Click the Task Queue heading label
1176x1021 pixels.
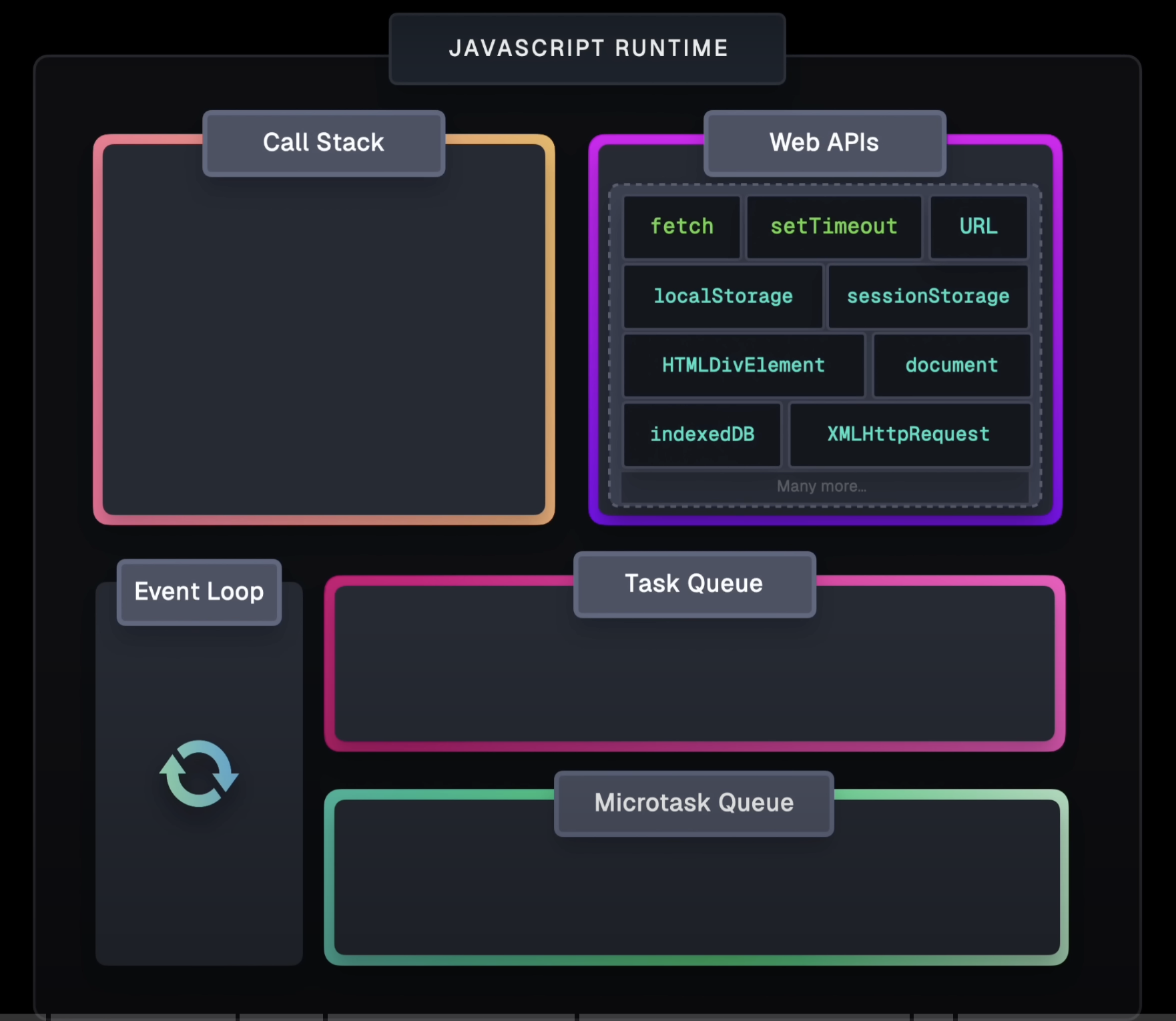694,584
